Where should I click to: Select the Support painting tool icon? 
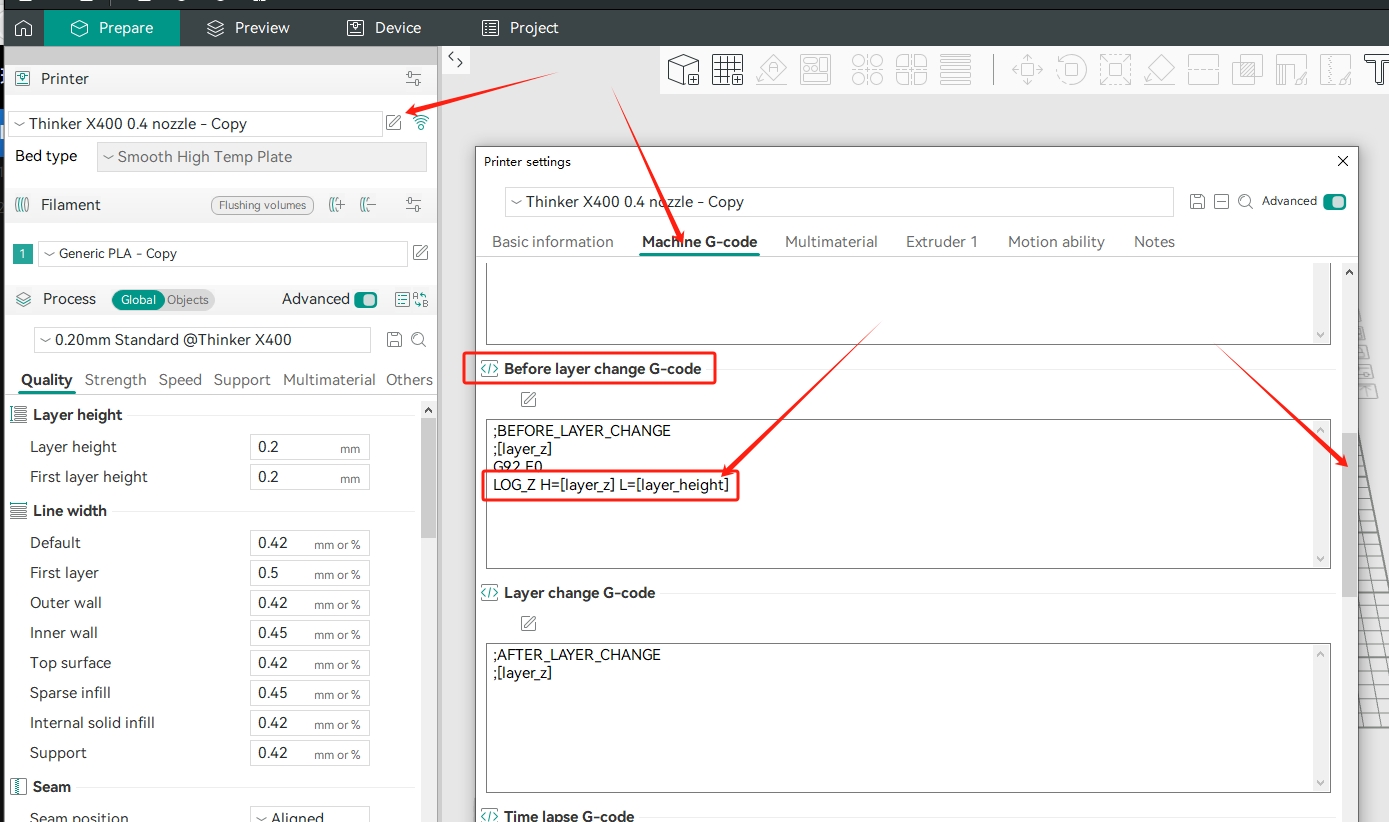pyautogui.click(x=1291, y=69)
